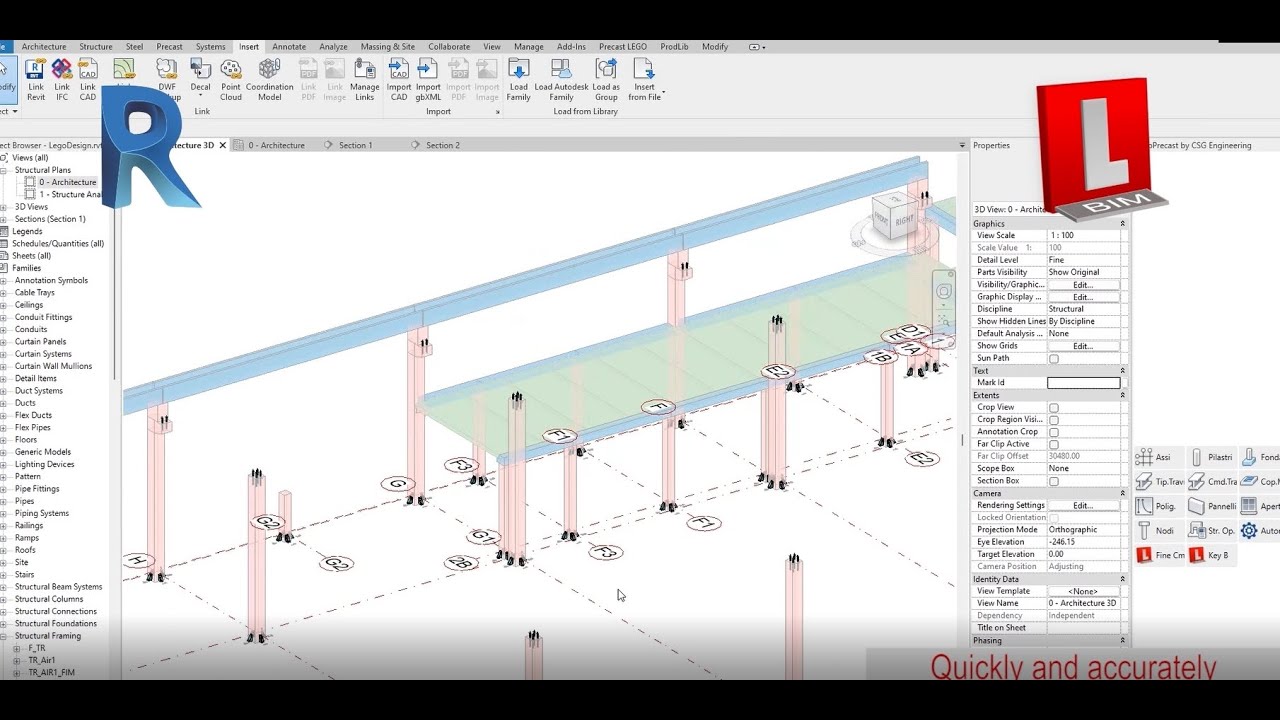Click the Pannelli tool in the Precast palette
The width and height of the screenshot is (1280, 720).
1213,506
